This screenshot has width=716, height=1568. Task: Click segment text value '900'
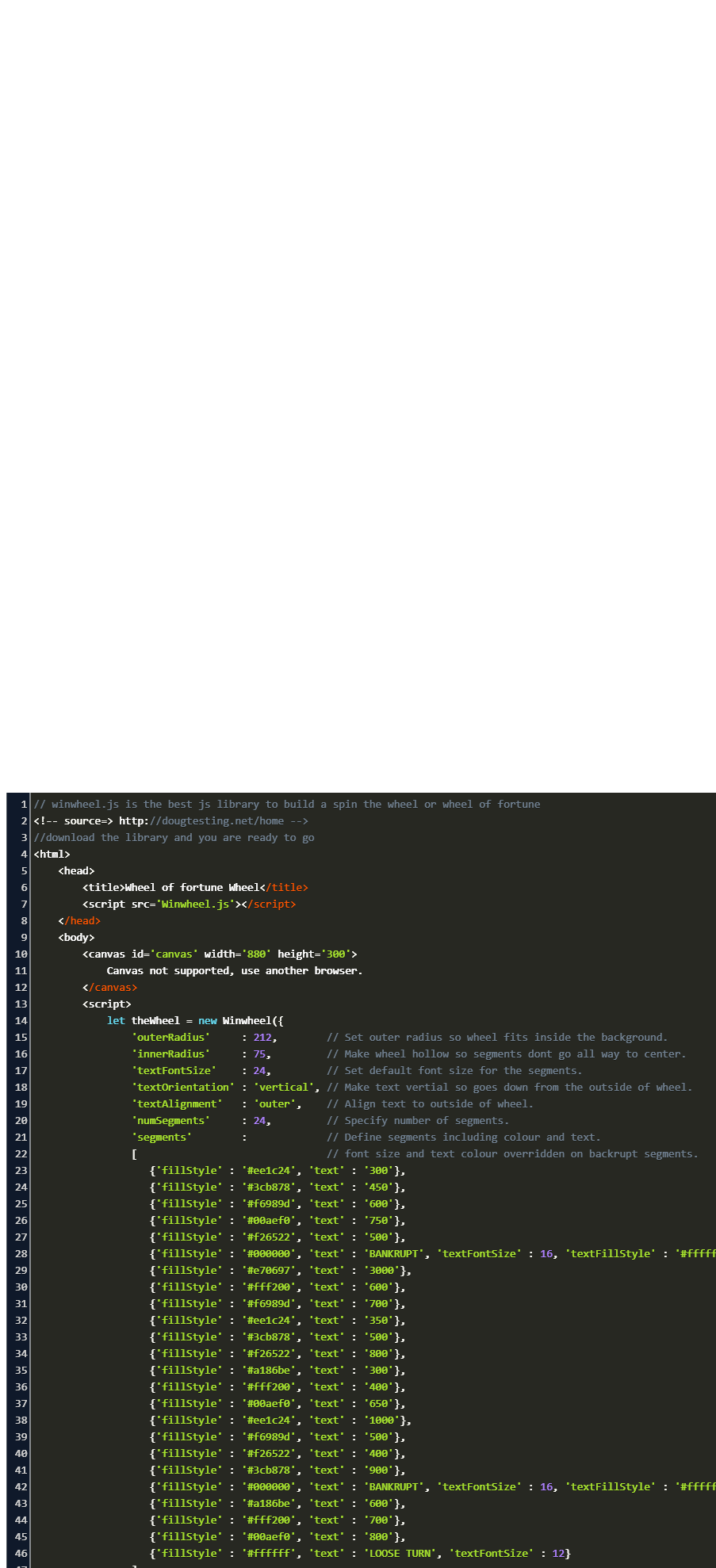[378, 1470]
